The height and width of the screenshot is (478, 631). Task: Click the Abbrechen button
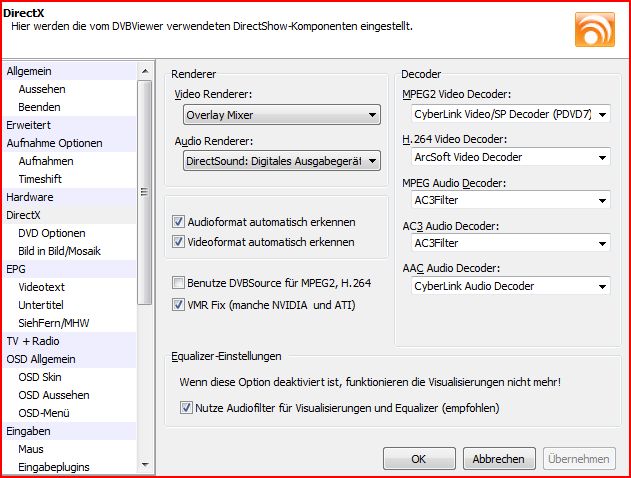coord(499,459)
